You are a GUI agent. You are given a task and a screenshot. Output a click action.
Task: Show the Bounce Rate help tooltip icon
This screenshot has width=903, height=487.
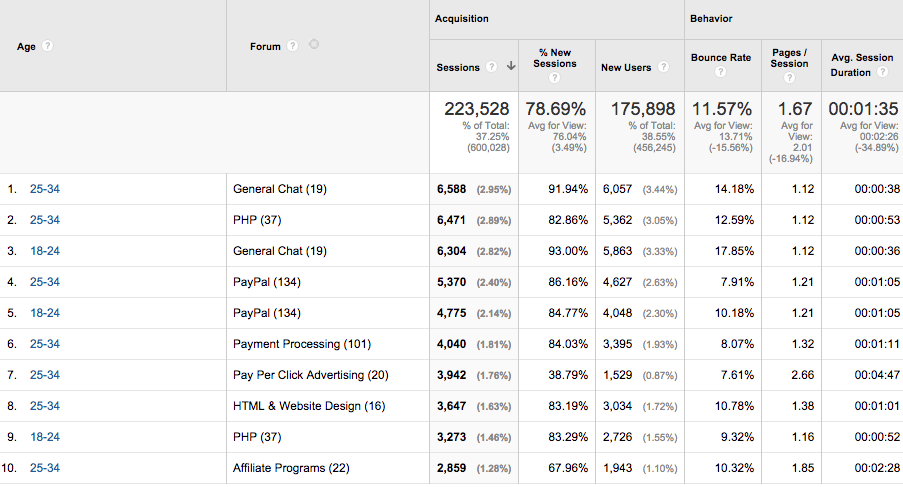(720, 73)
